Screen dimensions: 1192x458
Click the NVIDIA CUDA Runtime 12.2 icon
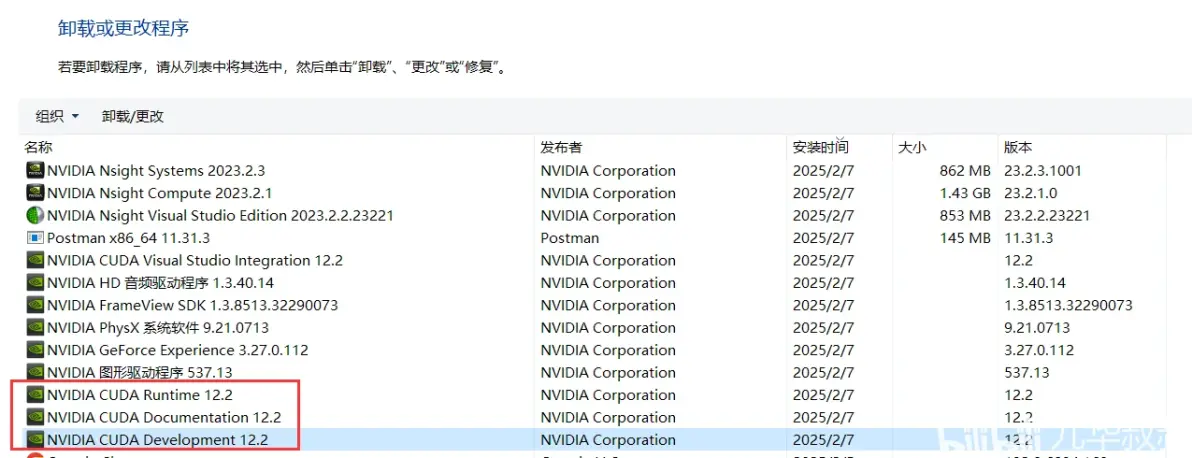tap(34, 395)
